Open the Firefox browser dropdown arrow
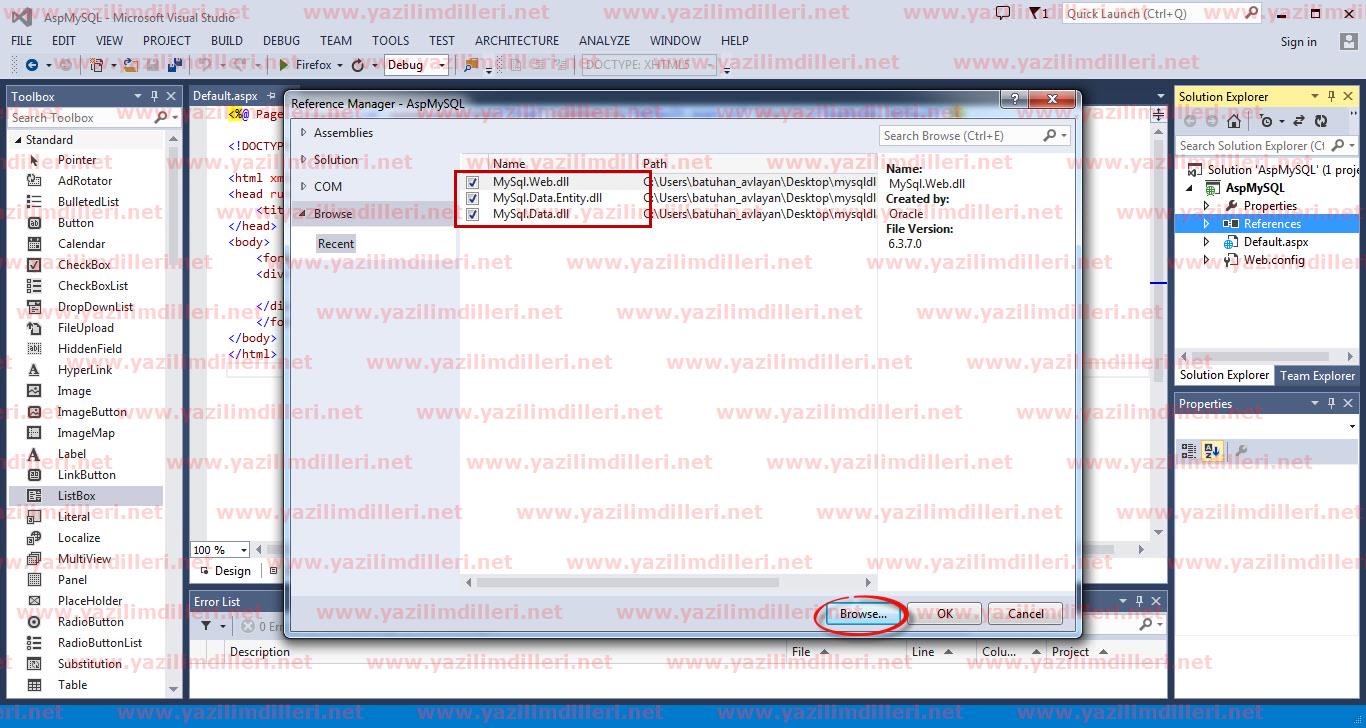 click(x=340, y=65)
